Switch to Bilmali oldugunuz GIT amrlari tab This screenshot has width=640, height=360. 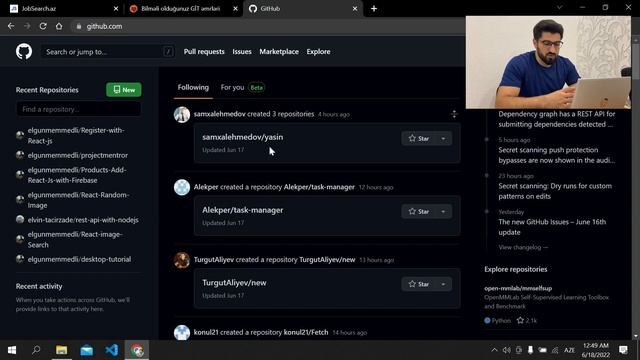click(183, 9)
